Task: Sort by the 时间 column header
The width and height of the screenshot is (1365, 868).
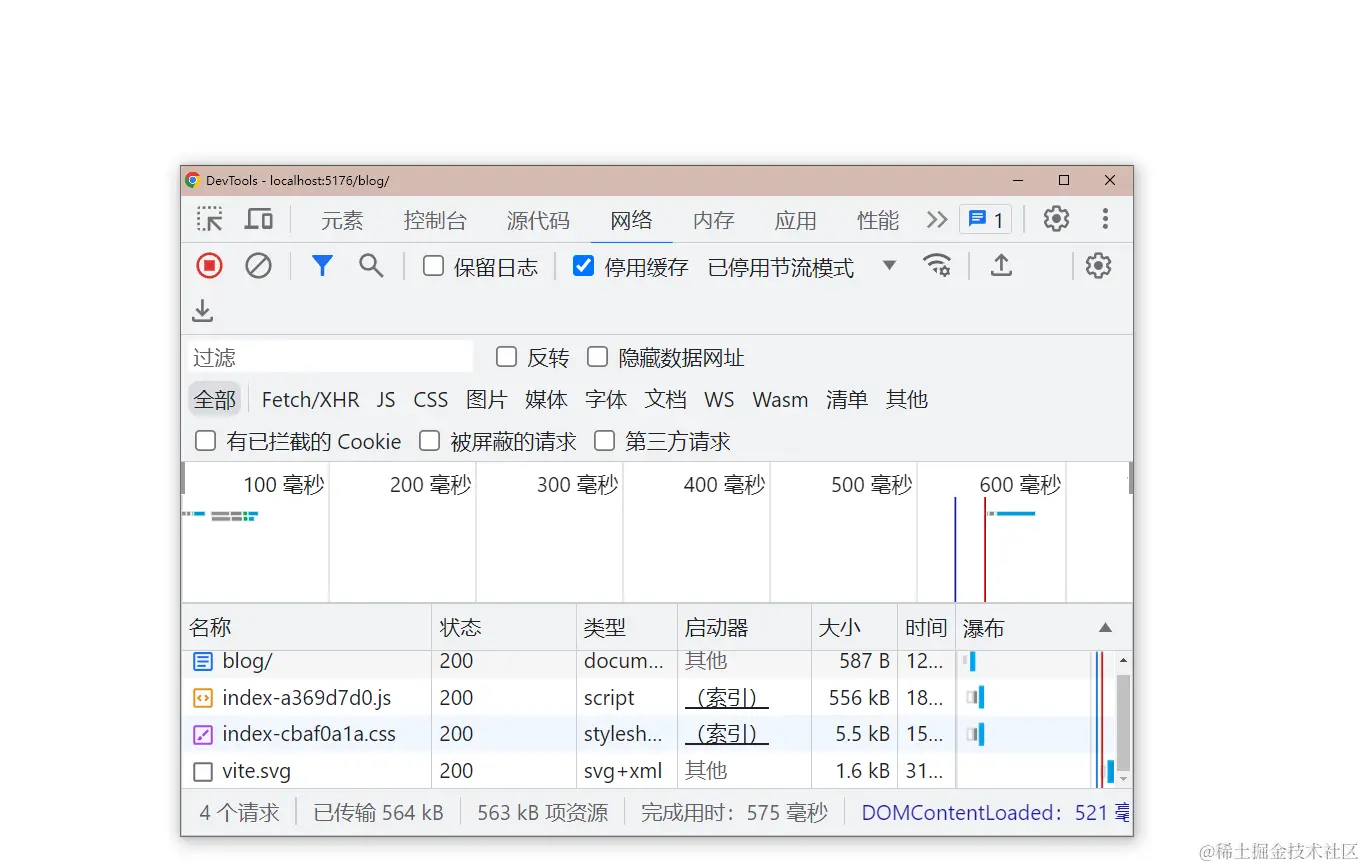Action: click(926, 627)
